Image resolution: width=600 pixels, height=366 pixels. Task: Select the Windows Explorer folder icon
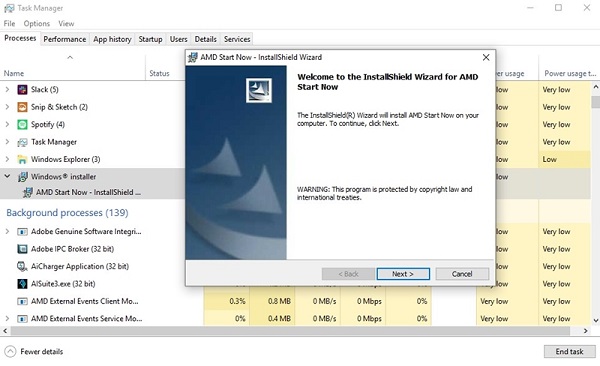(x=22, y=159)
